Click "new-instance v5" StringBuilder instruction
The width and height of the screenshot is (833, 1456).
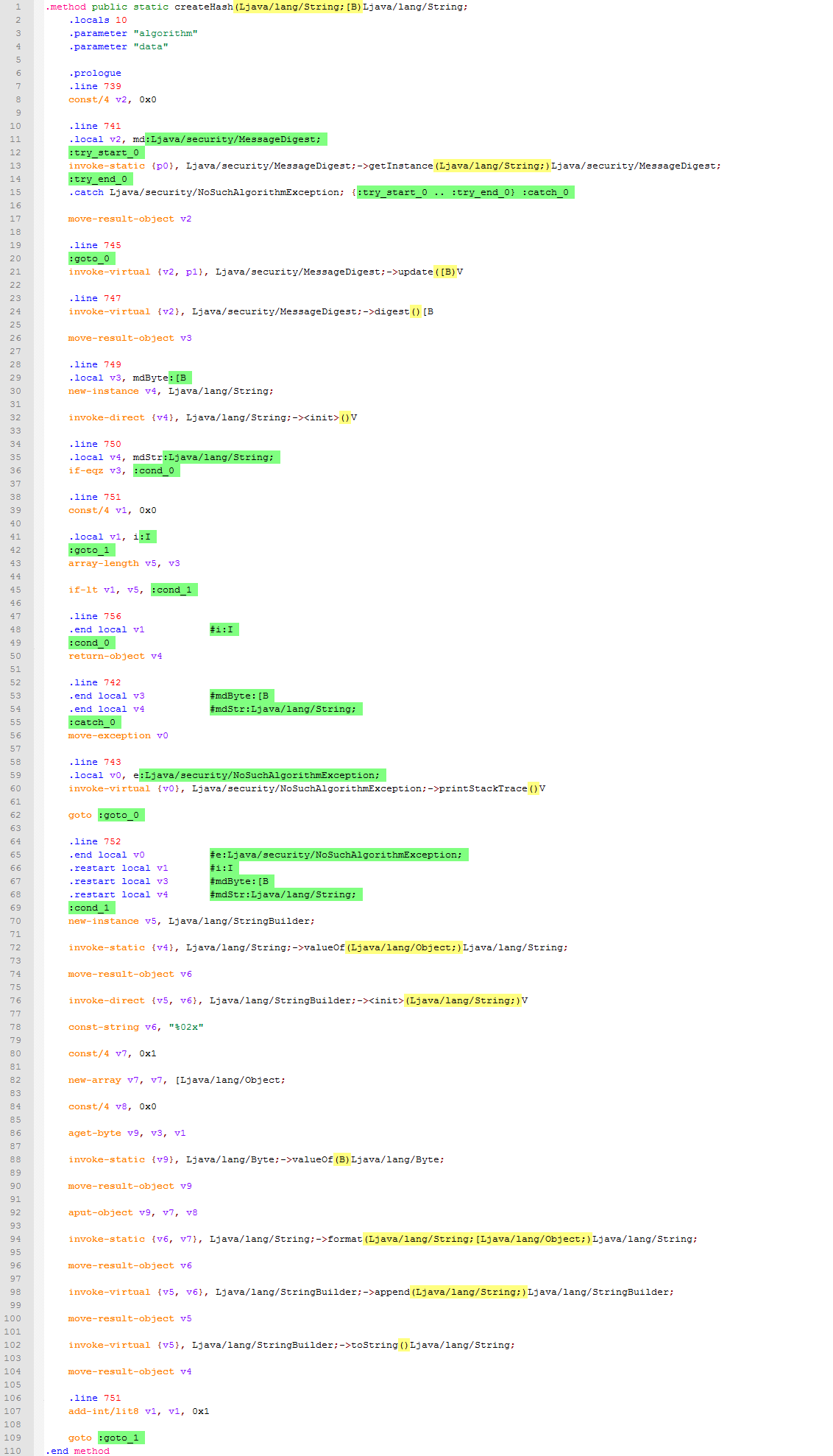click(191, 921)
